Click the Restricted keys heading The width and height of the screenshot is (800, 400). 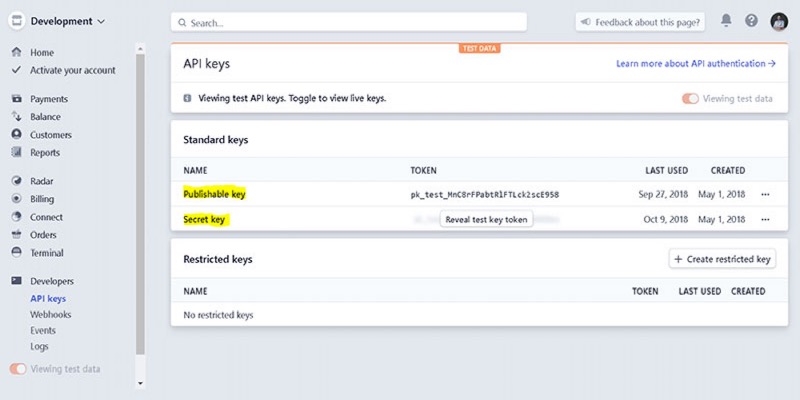tap(217, 259)
